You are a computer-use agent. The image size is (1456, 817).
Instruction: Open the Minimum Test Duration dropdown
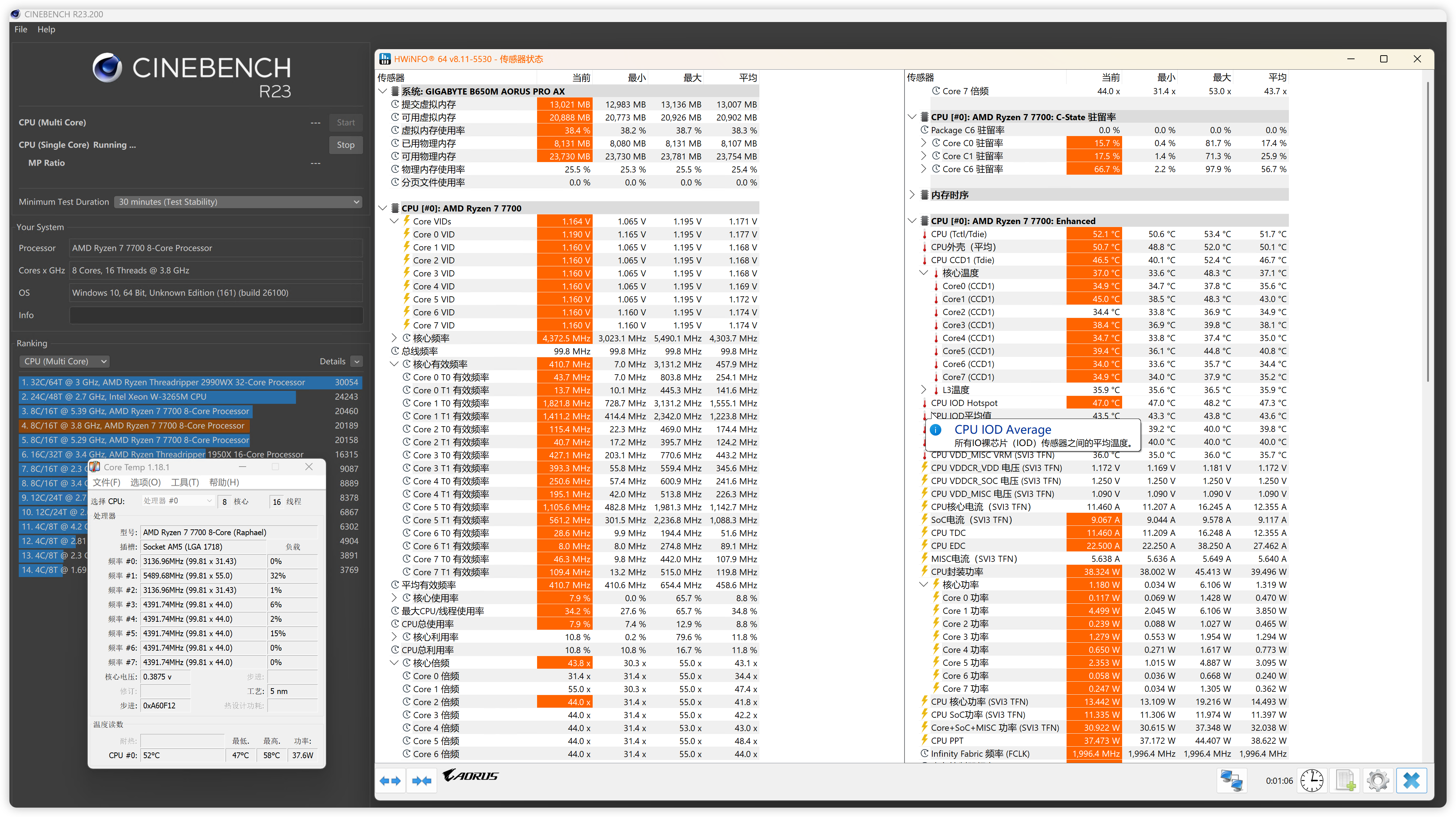[x=238, y=202]
